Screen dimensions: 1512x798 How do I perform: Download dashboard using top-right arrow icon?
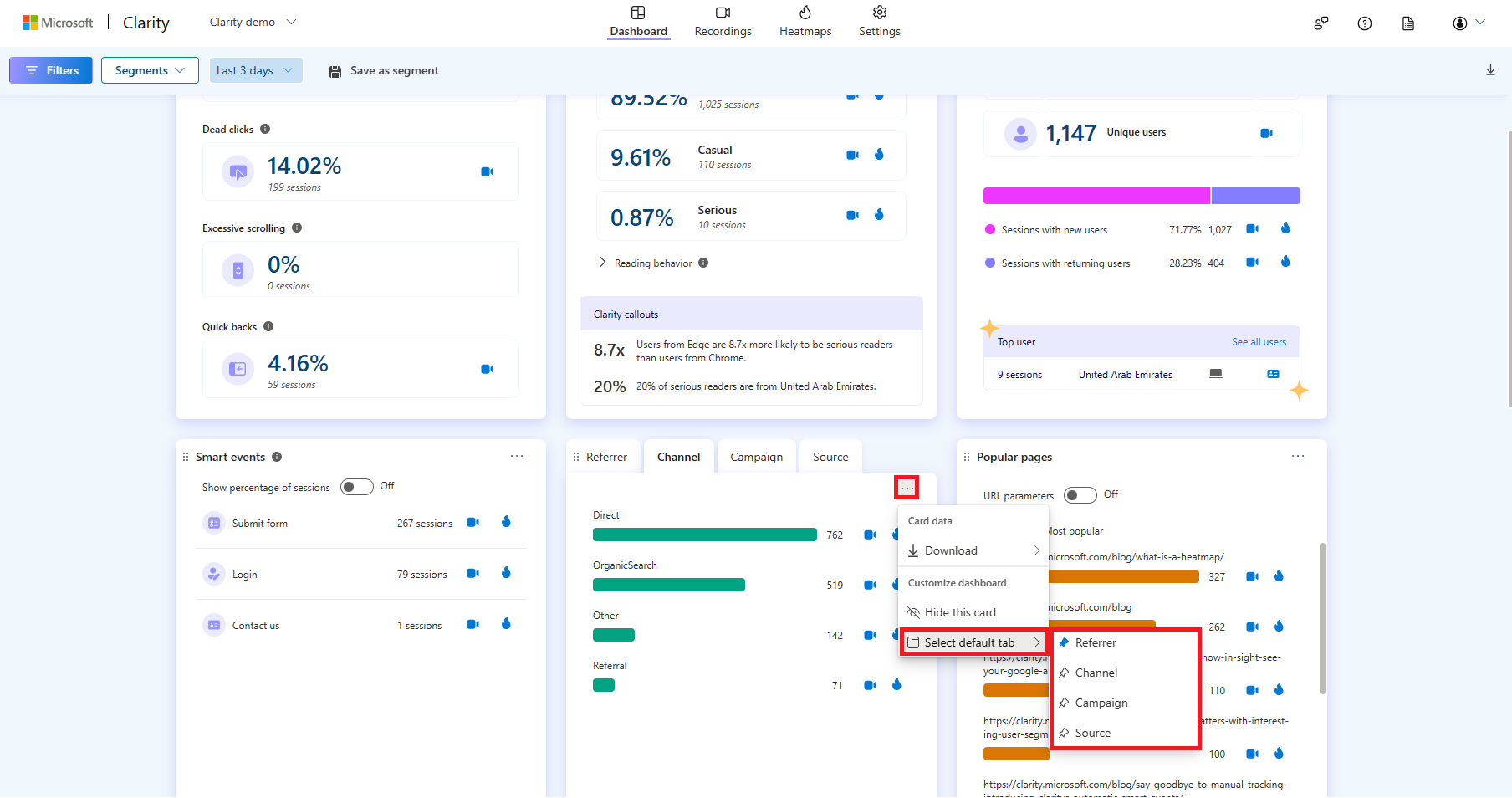1490,70
